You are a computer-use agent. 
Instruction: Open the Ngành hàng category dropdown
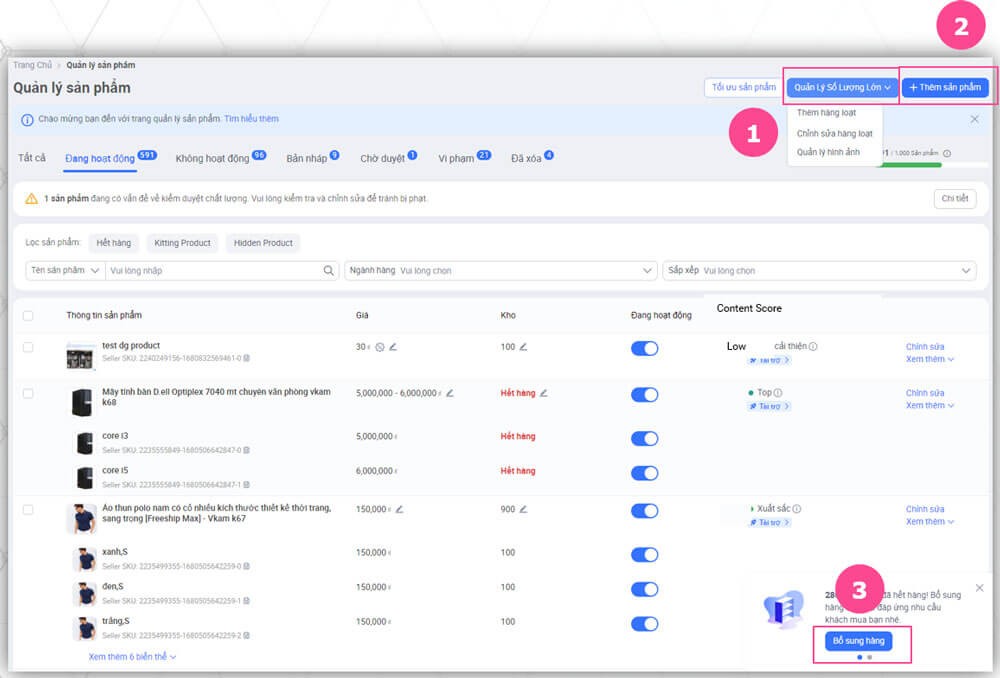(500, 271)
